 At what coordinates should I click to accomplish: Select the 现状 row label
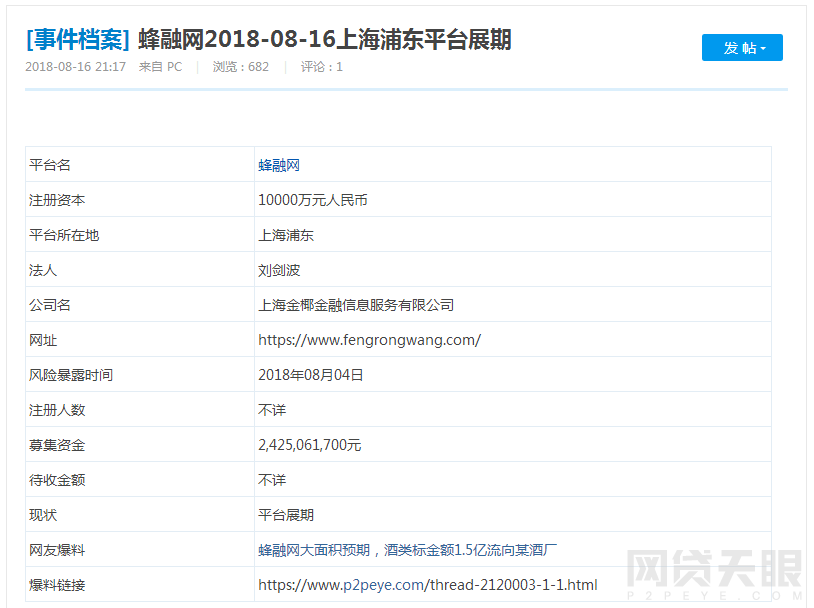pos(43,515)
